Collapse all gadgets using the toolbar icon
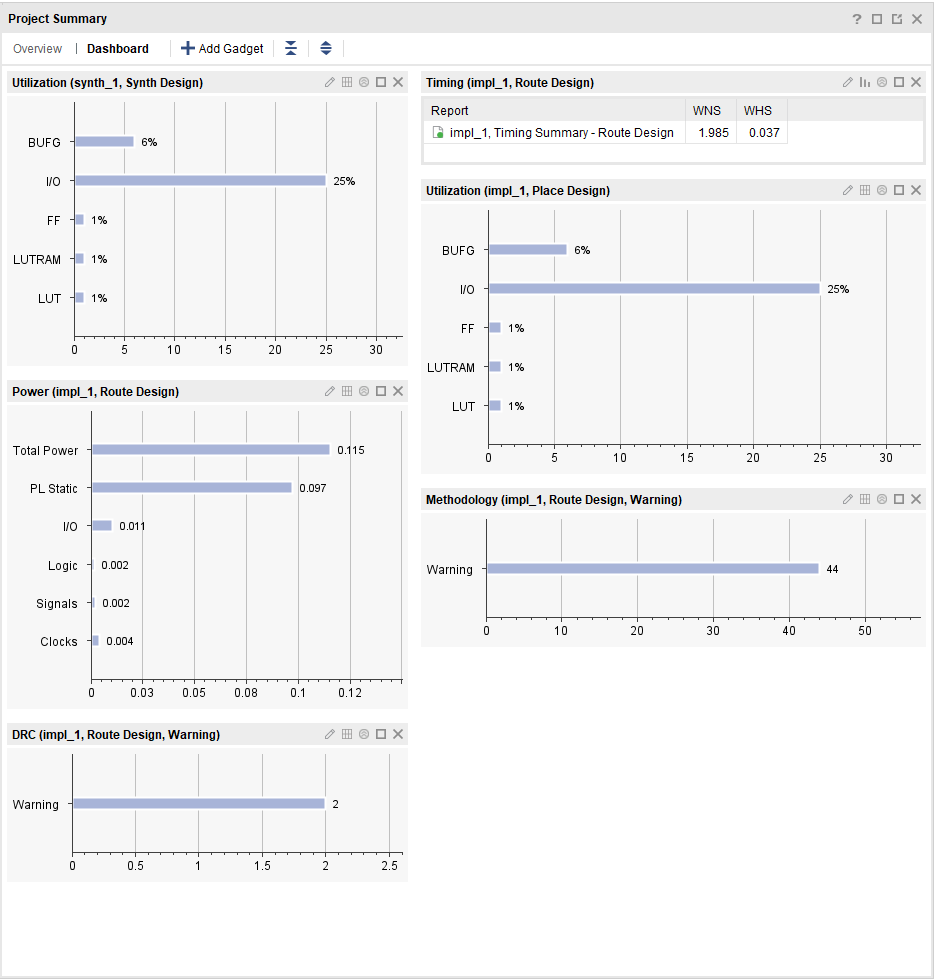Viewport: 937px width, 979px height. pos(291,48)
